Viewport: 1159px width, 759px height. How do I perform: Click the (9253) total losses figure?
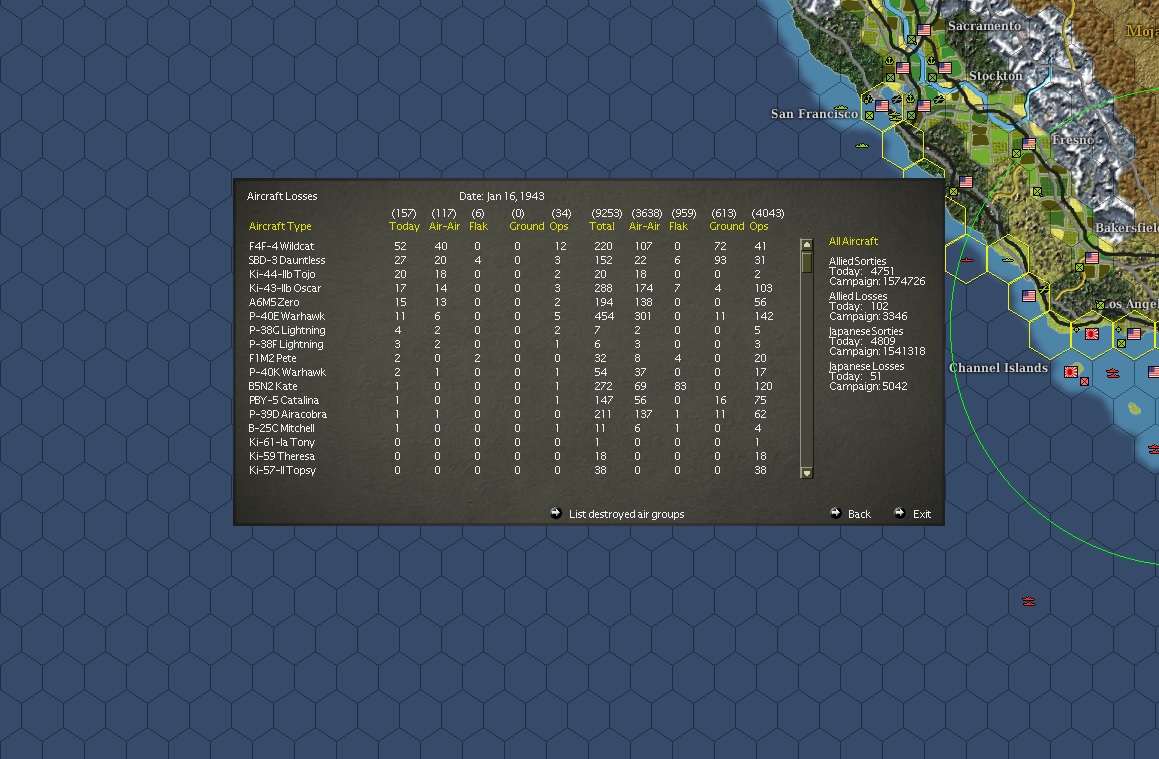click(606, 213)
